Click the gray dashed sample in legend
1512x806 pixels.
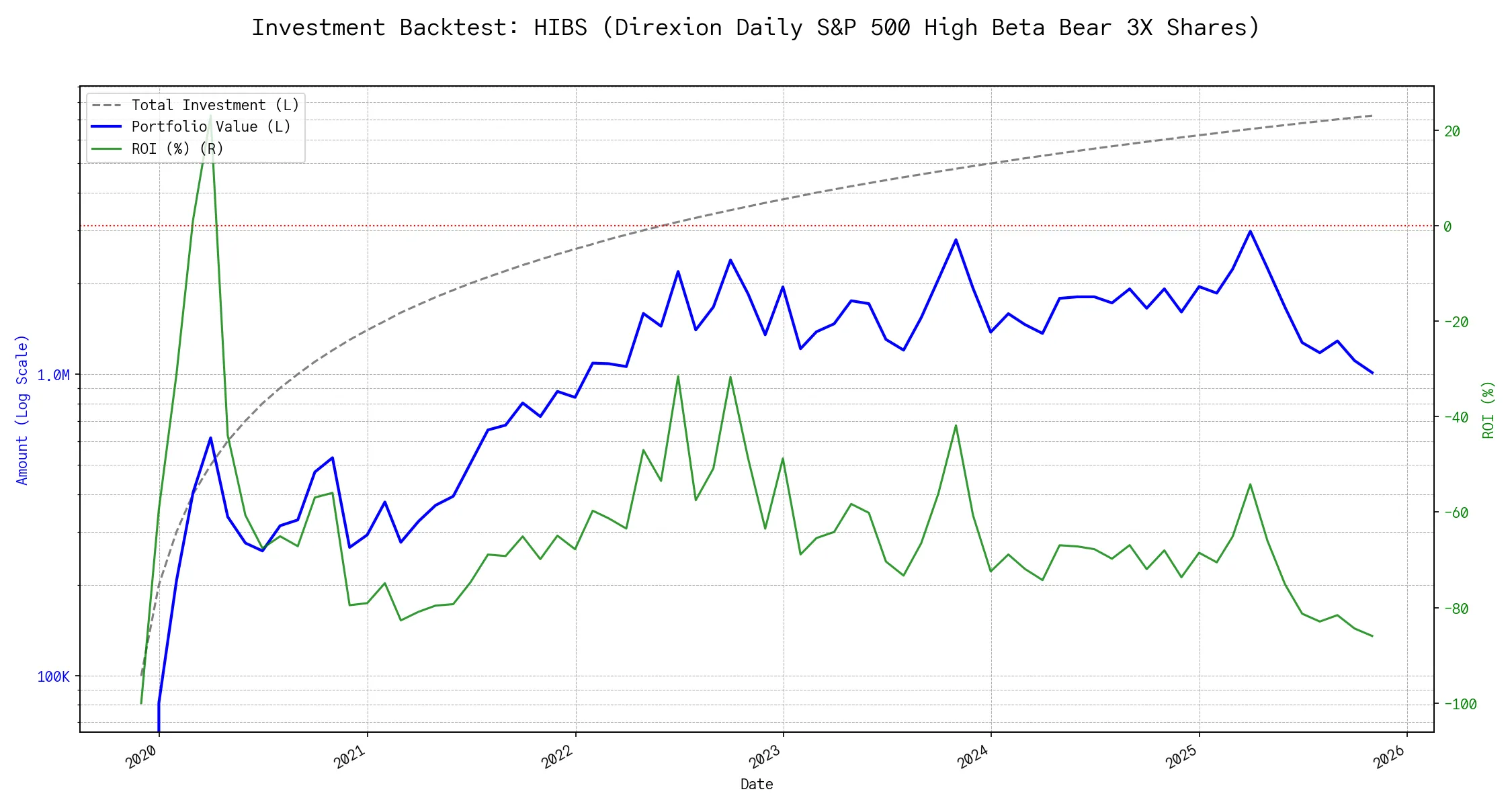106,105
